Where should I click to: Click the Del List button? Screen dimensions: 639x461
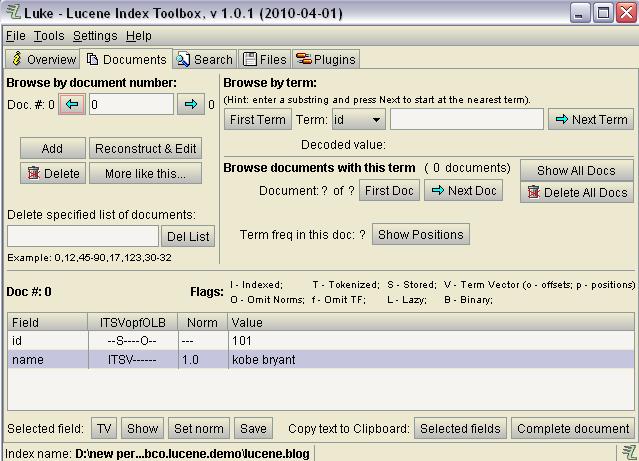point(188,236)
